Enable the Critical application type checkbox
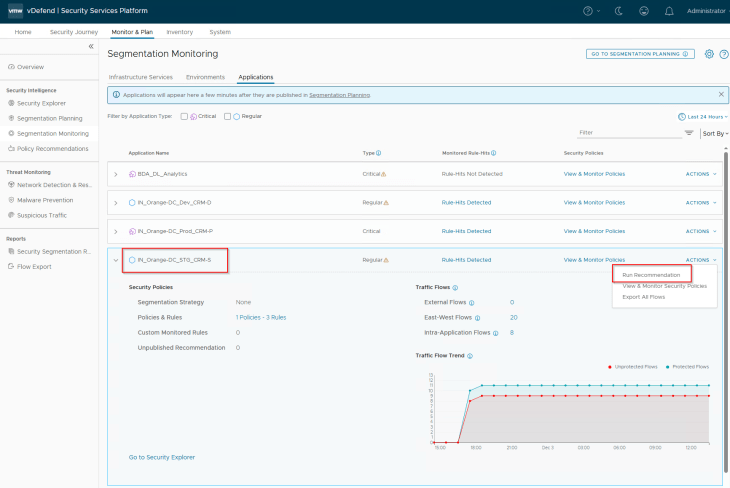Viewport: 730px width, 488px height. click(184, 116)
